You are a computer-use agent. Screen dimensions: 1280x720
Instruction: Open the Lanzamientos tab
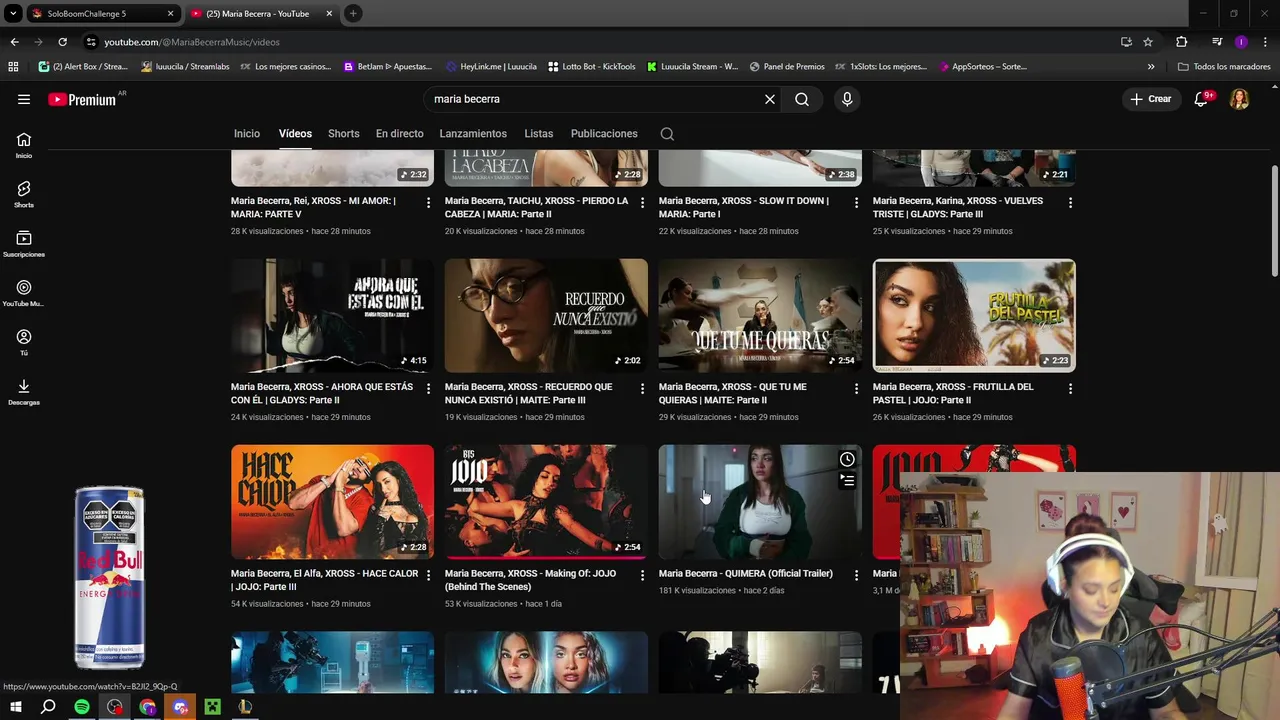(473, 134)
